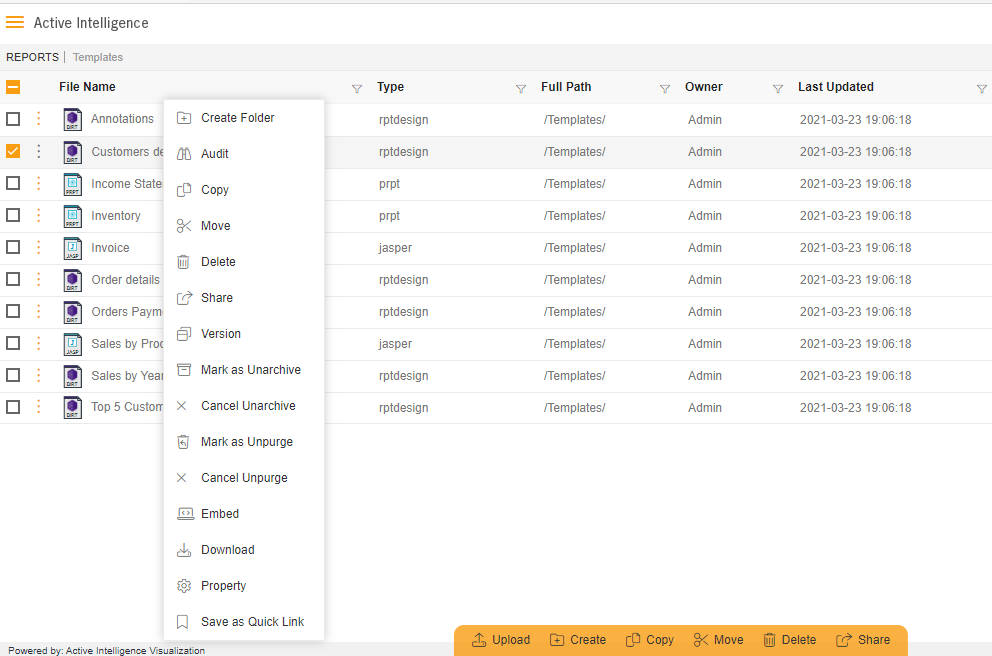992x656 pixels.
Task: Open three-dot menu for Inventory row
Action: tap(39, 215)
